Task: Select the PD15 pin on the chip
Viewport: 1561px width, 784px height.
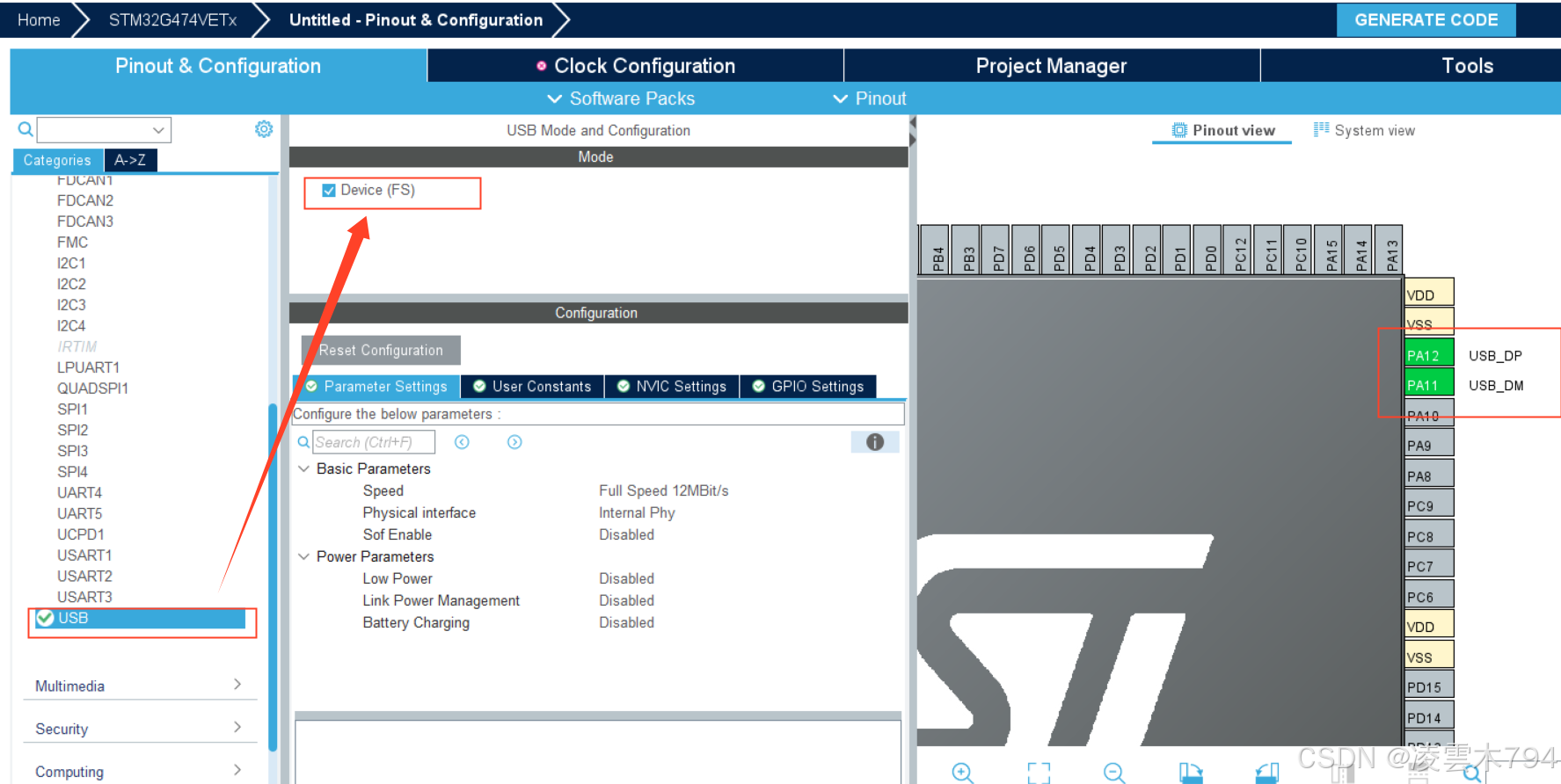Action: (x=1429, y=686)
